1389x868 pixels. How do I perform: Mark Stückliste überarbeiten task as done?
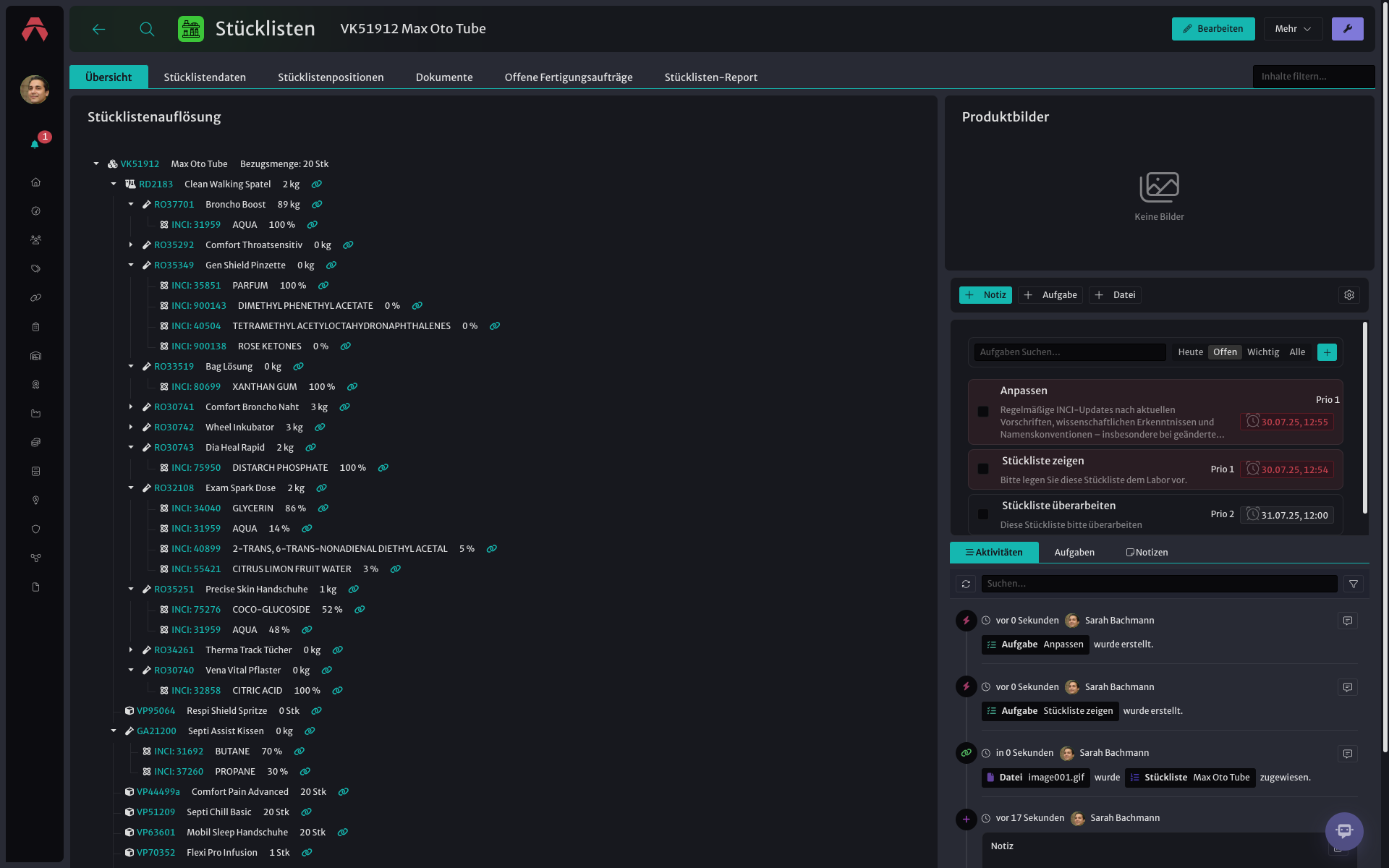point(983,514)
